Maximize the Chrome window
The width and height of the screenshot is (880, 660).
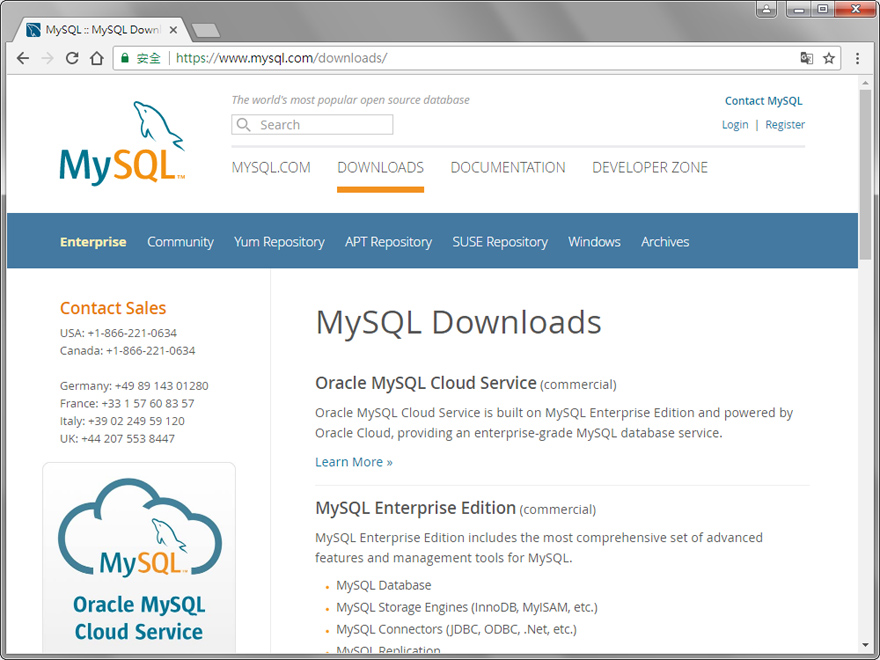click(x=822, y=9)
